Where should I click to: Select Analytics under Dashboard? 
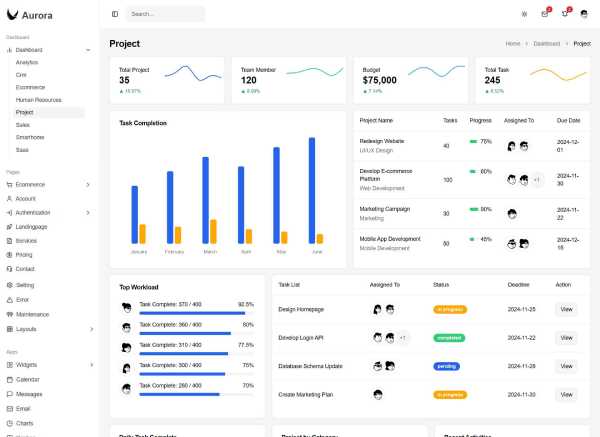point(27,62)
